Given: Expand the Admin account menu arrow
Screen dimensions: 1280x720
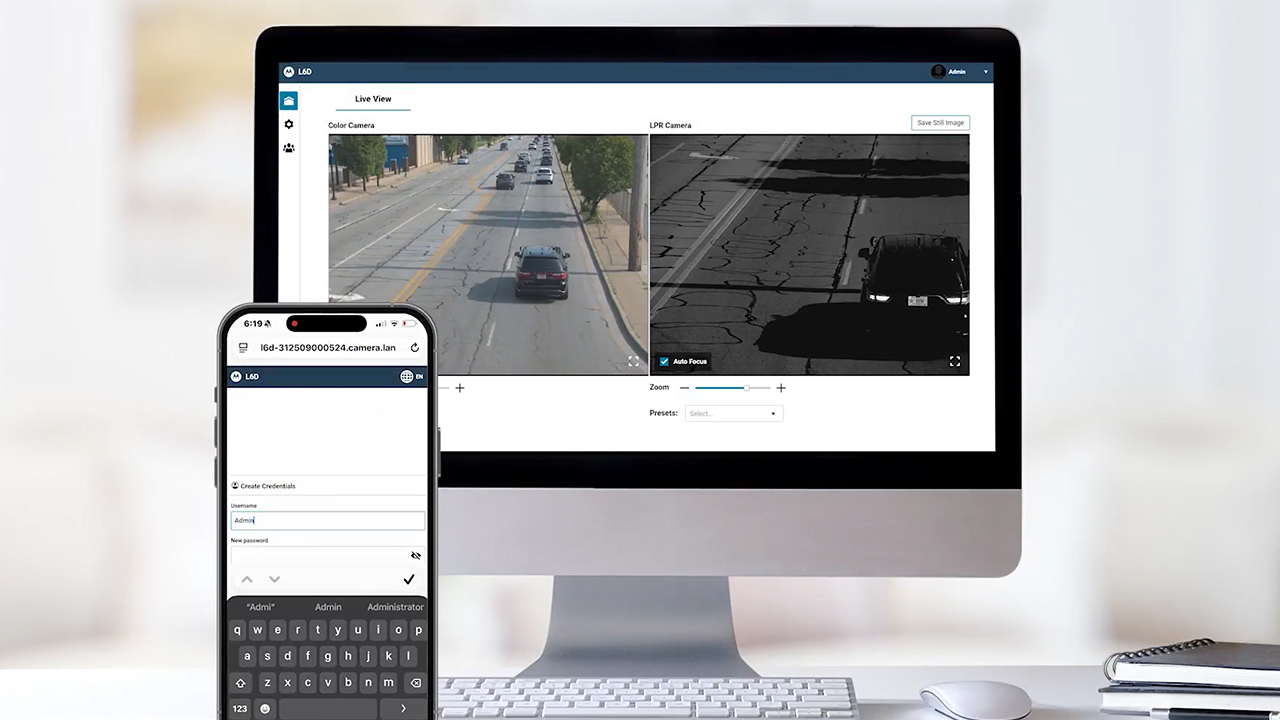Looking at the screenshot, I should pyautogui.click(x=985, y=72).
